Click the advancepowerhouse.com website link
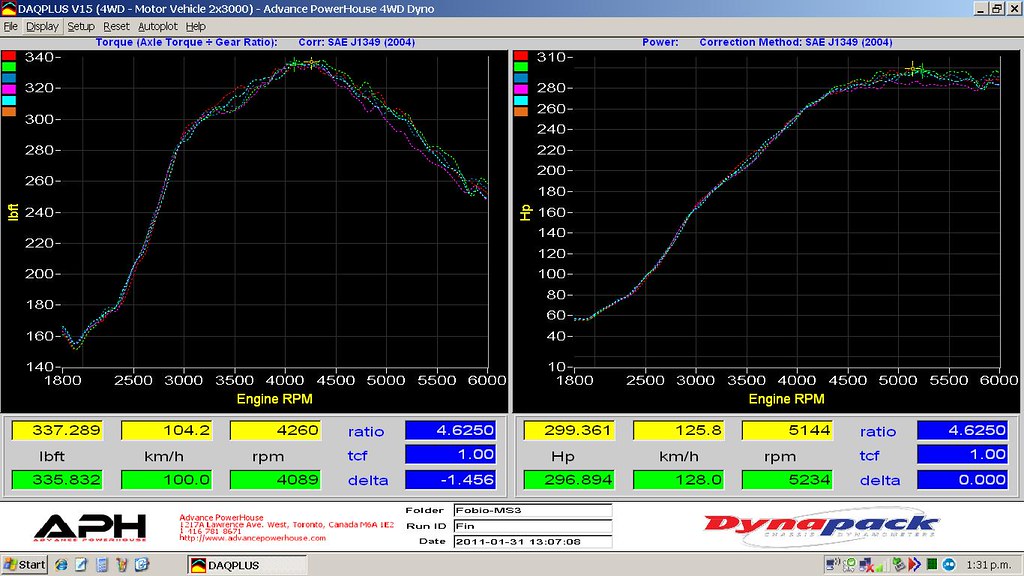Viewport: 1024px width, 576px height. 252,538
